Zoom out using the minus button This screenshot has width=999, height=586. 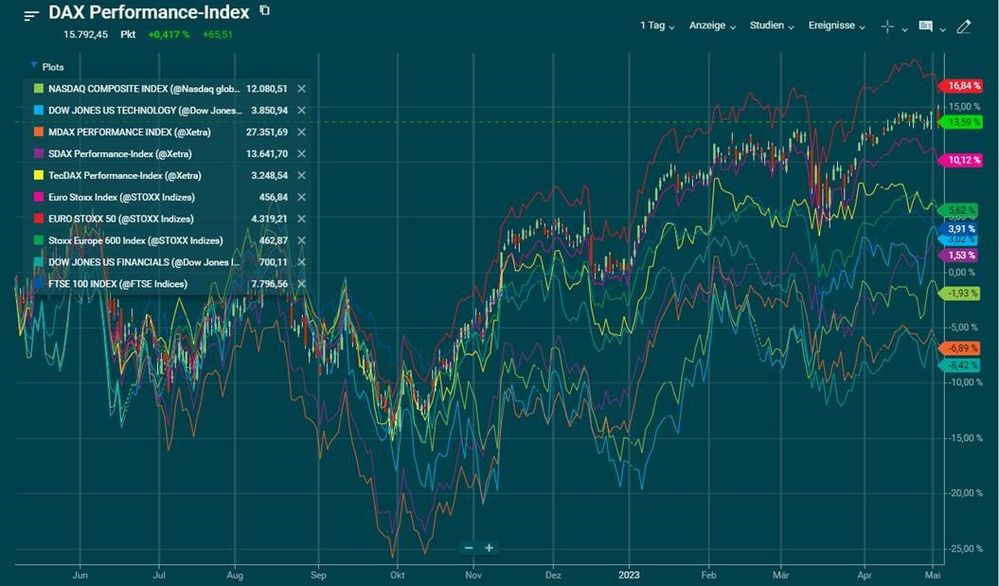pyautogui.click(x=468, y=547)
